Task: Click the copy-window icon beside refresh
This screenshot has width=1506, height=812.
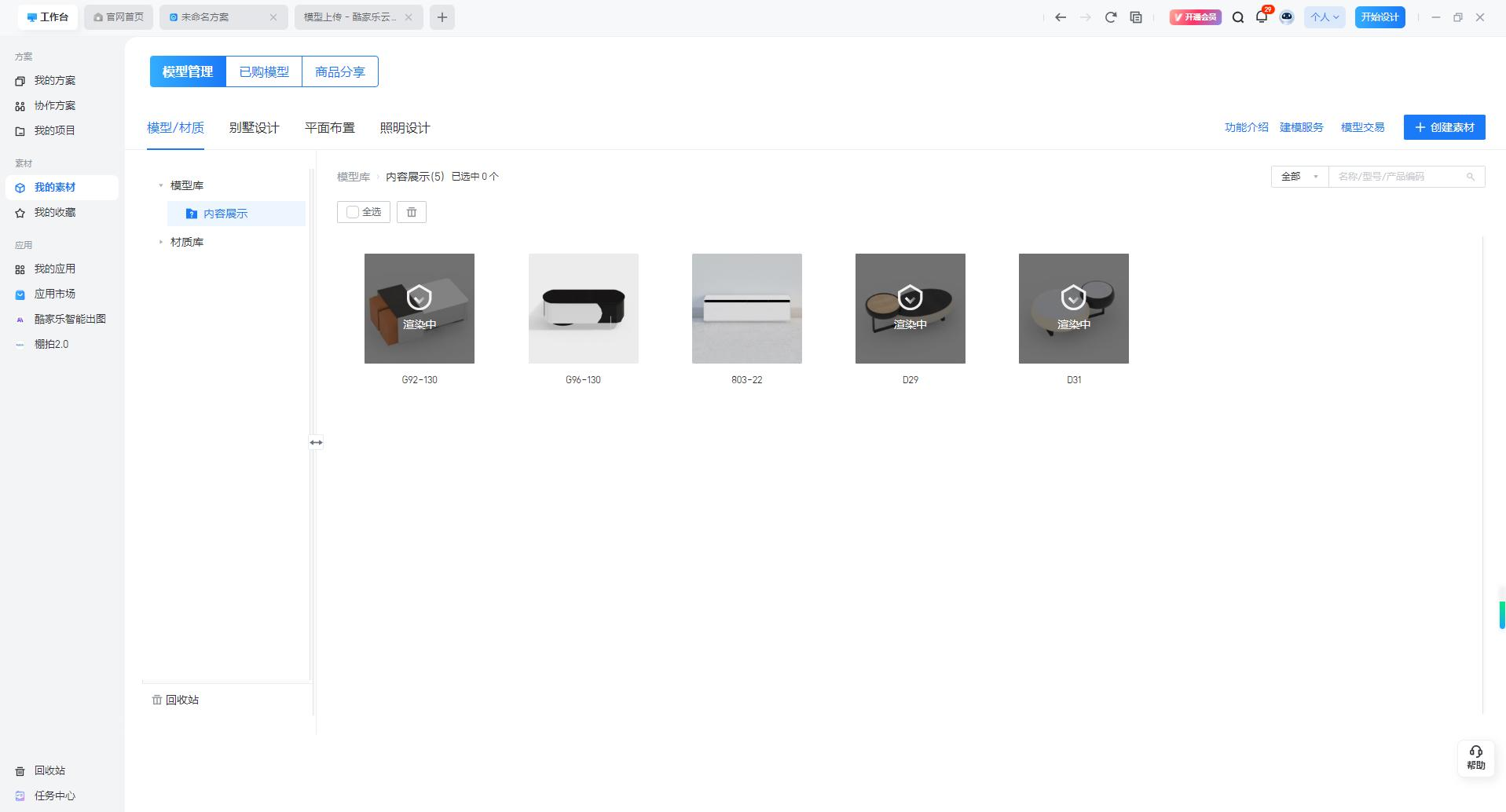Action: 1136,17
